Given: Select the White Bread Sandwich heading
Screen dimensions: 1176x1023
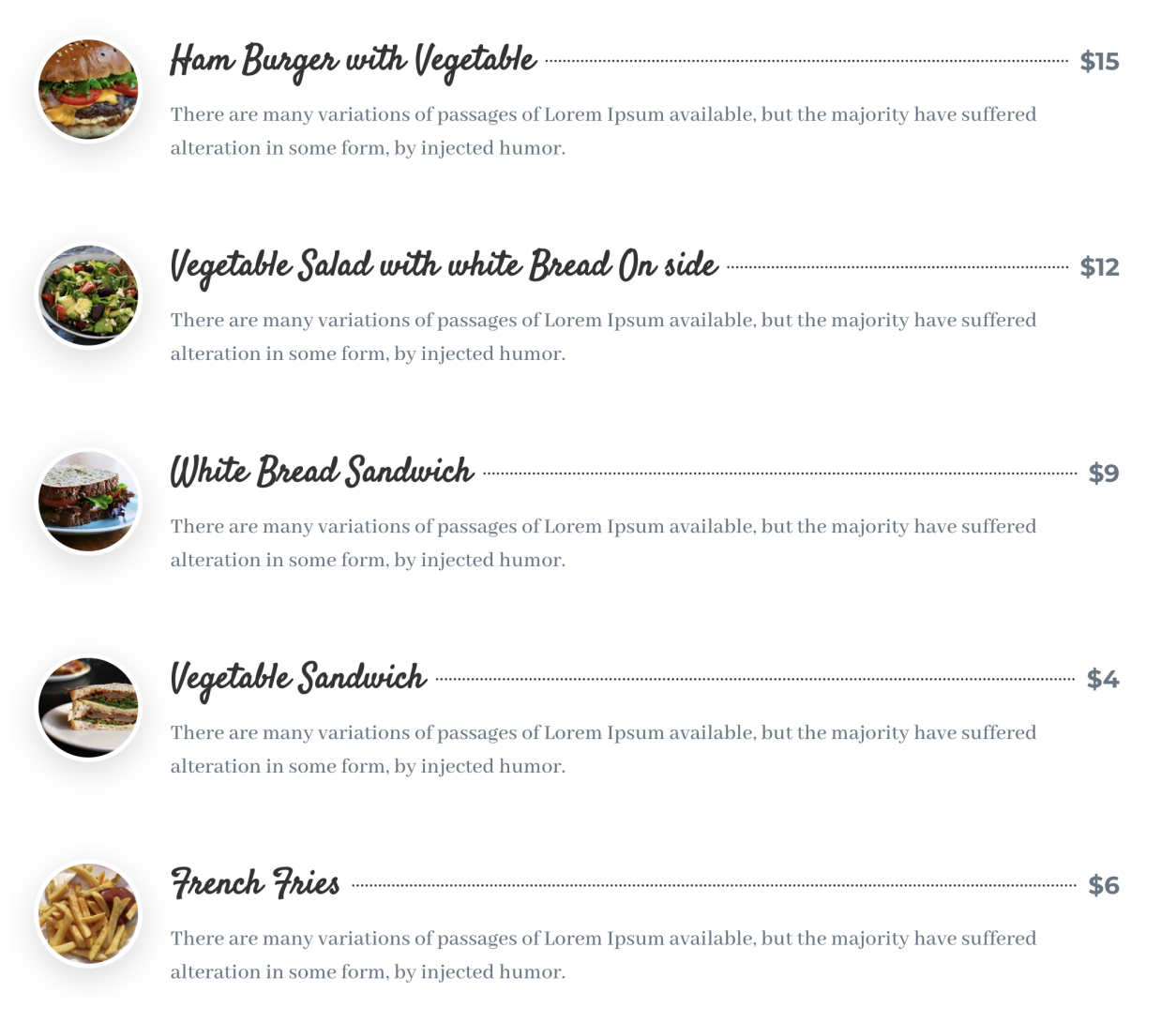Looking at the screenshot, I should coord(322,472).
